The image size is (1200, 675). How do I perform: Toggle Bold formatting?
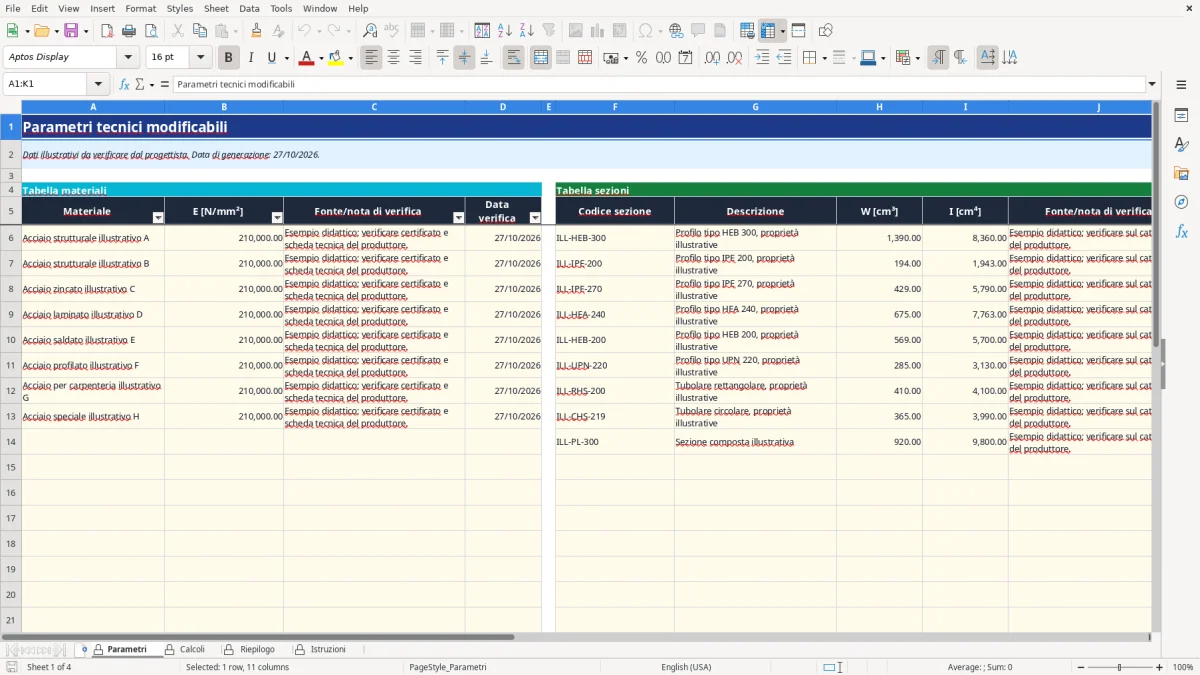tap(229, 58)
